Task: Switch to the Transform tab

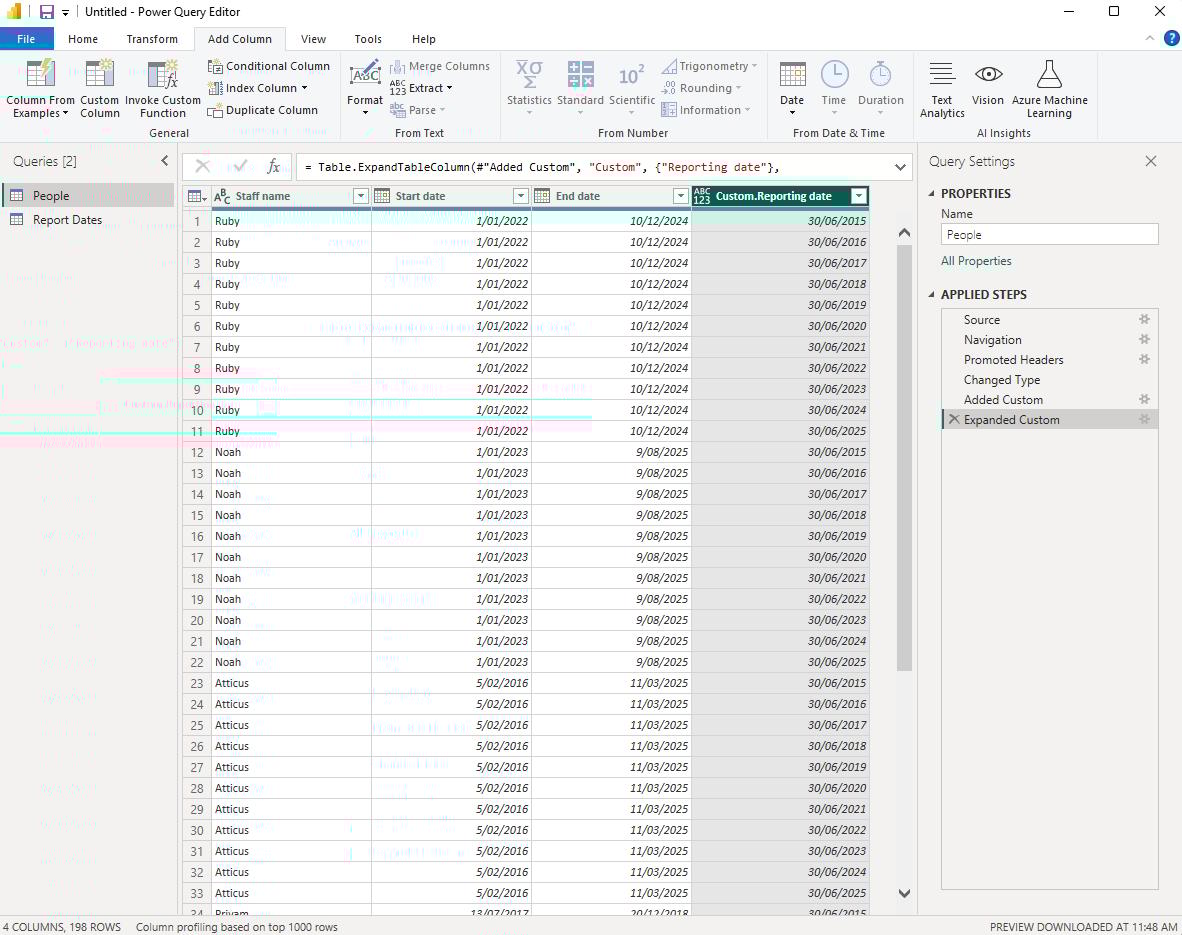Action: click(x=152, y=39)
